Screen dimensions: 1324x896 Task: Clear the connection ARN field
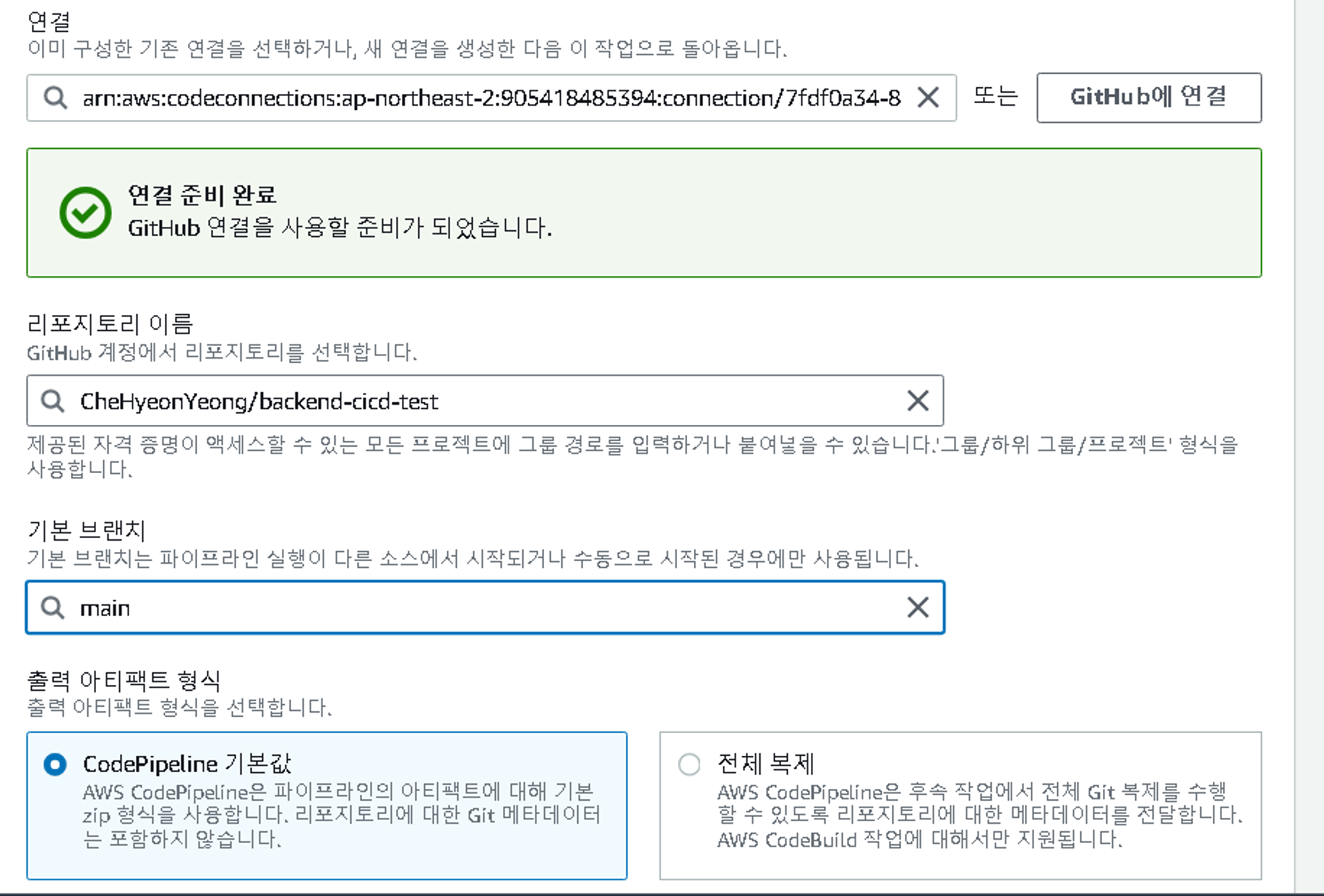pos(928,98)
